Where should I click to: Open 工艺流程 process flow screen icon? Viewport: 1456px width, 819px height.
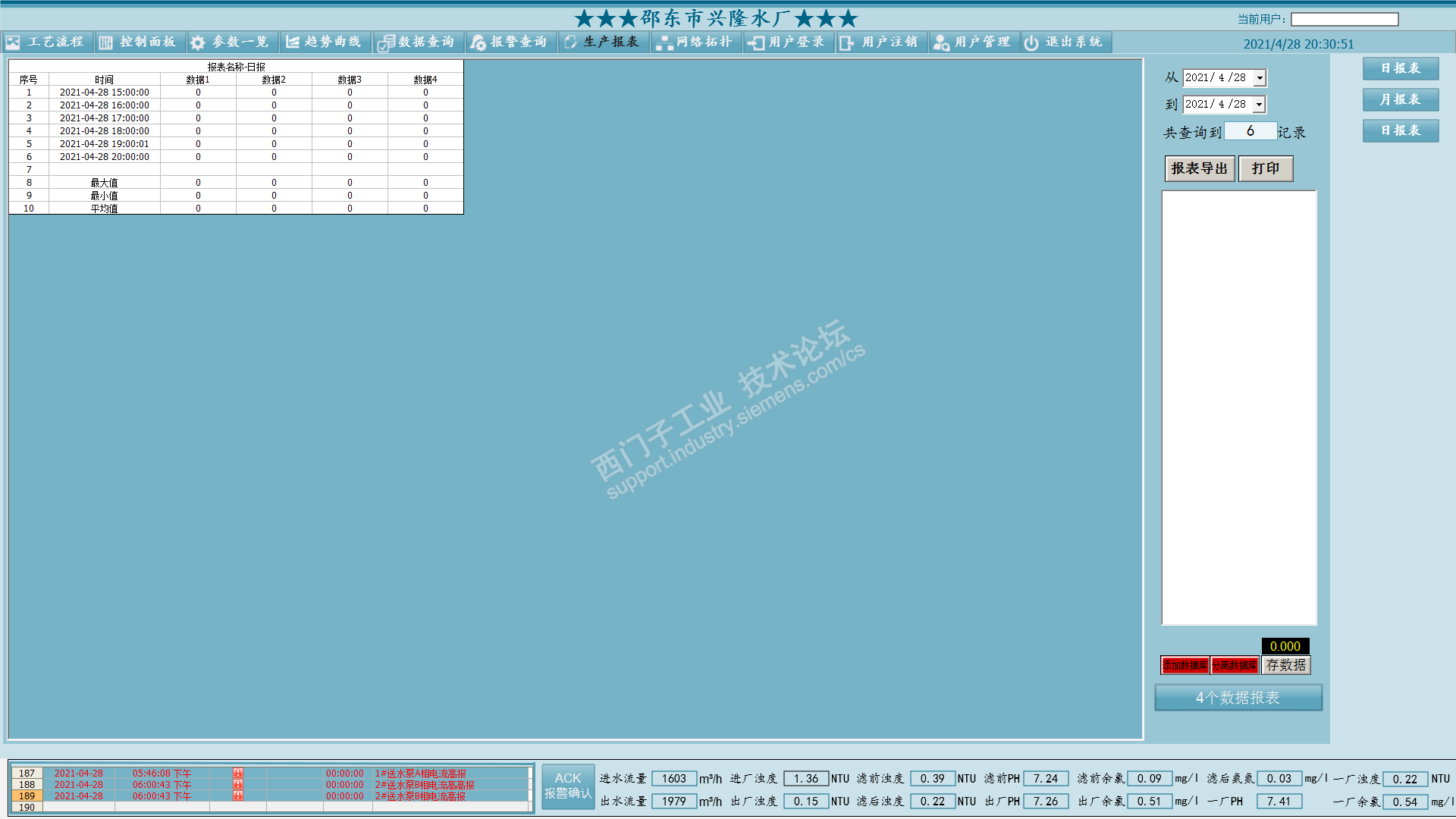click(14, 42)
